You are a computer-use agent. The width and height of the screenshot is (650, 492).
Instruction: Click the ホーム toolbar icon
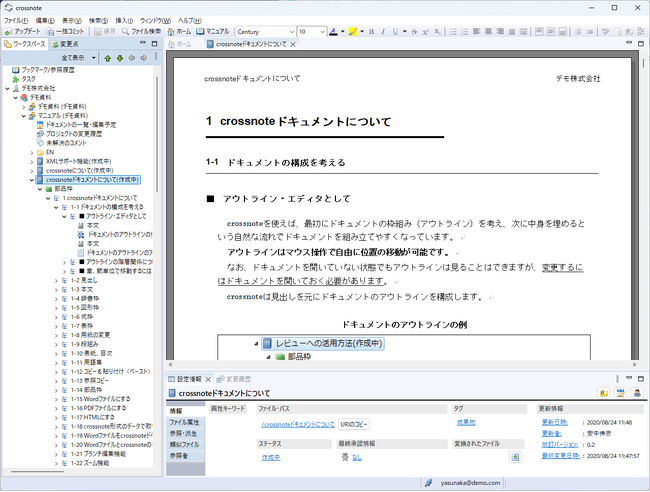(x=178, y=32)
